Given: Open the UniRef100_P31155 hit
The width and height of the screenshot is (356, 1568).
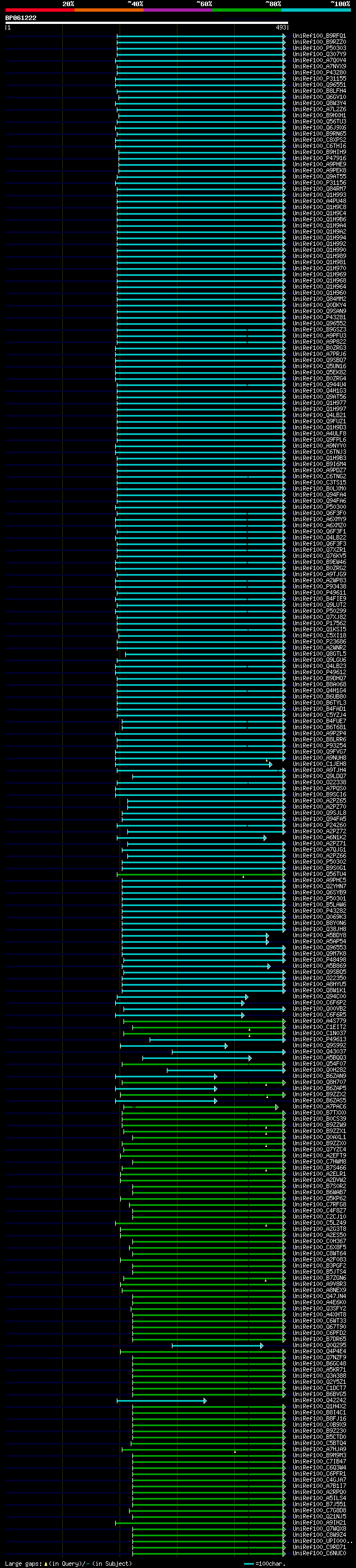Looking at the screenshot, I should tap(319, 78).
